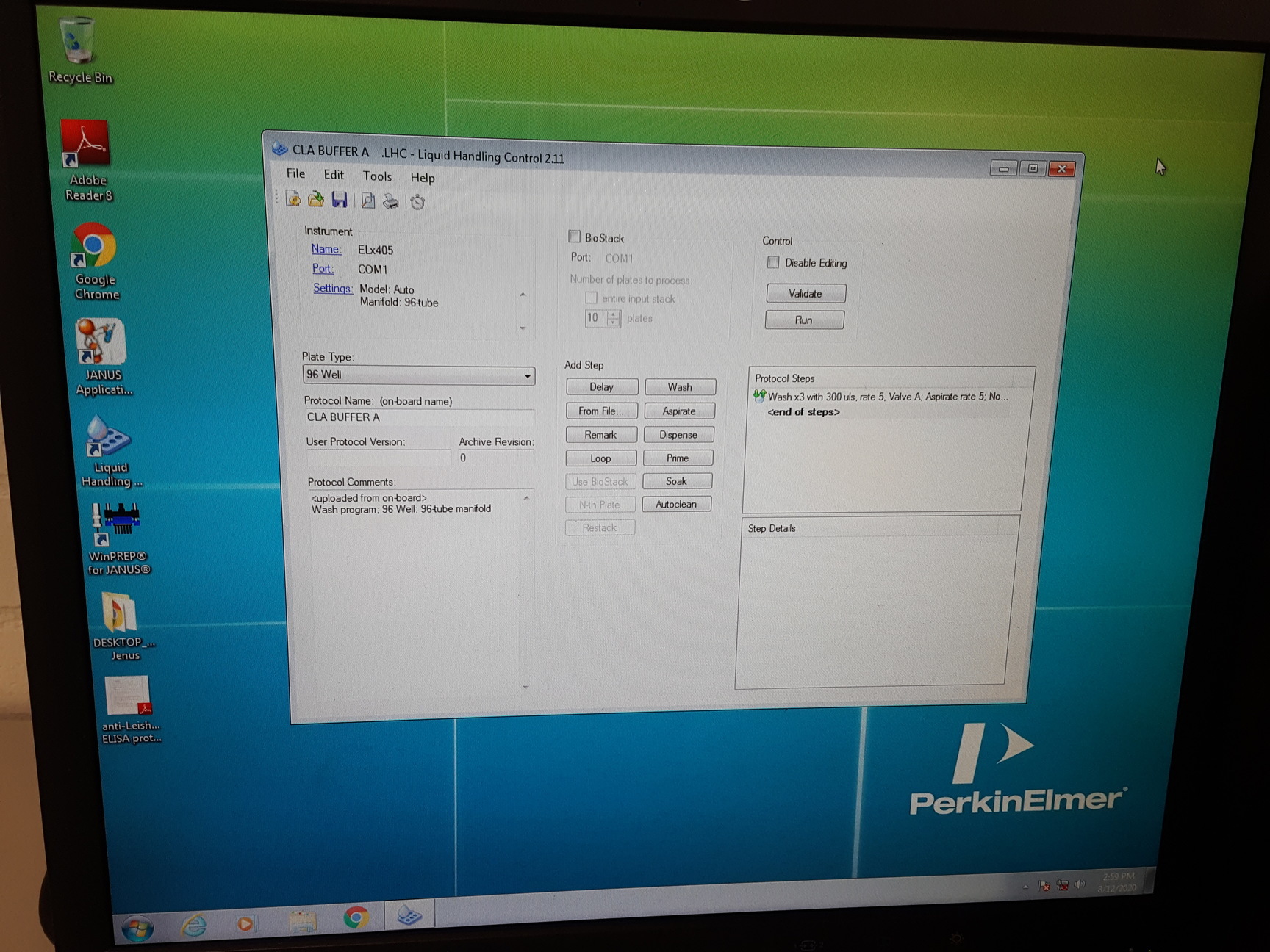Click the Protocol Name field

coord(418,417)
